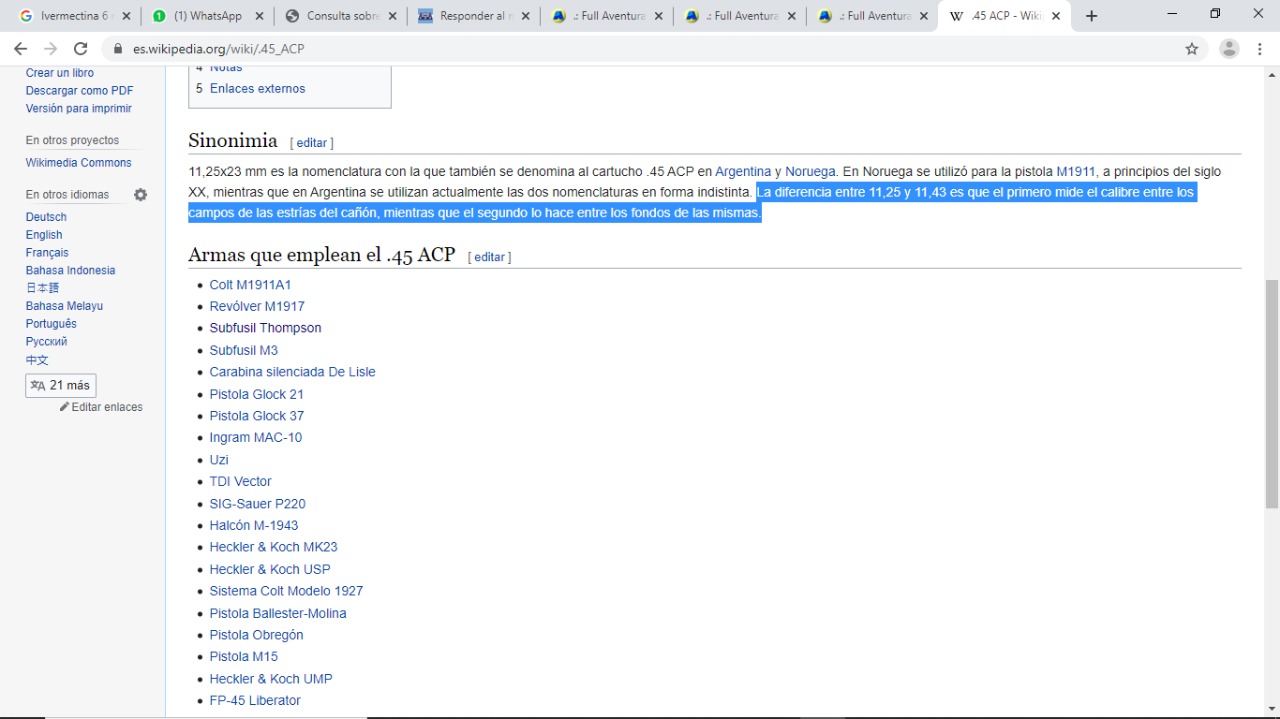The width and height of the screenshot is (1280, 719).
Task: Open the Noruega link
Action: [810, 172]
